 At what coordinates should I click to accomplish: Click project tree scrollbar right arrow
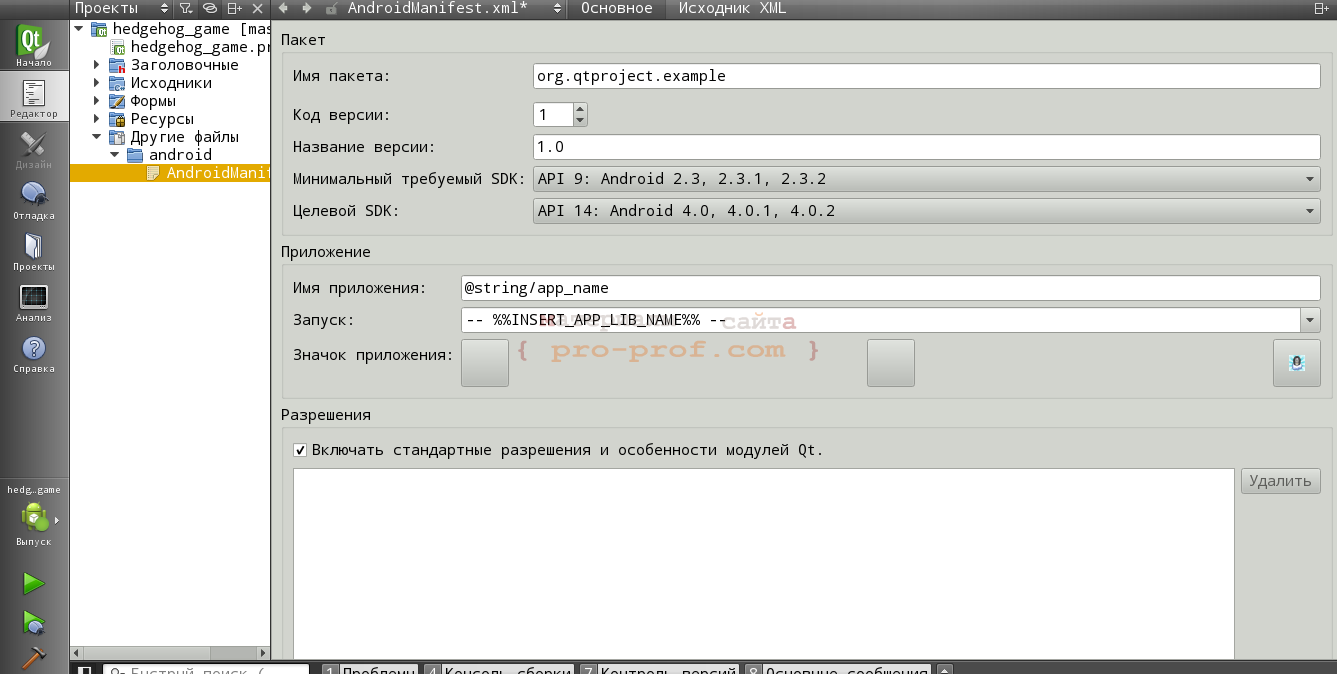(x=263, y=653)
